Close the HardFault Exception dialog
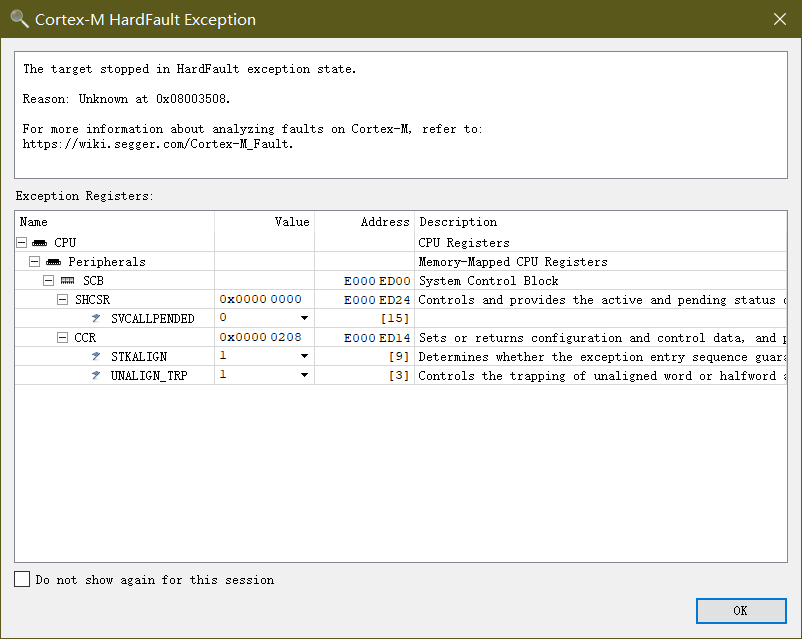The height and width of the screenshot is (639, 802). click(x=780, y=19)
